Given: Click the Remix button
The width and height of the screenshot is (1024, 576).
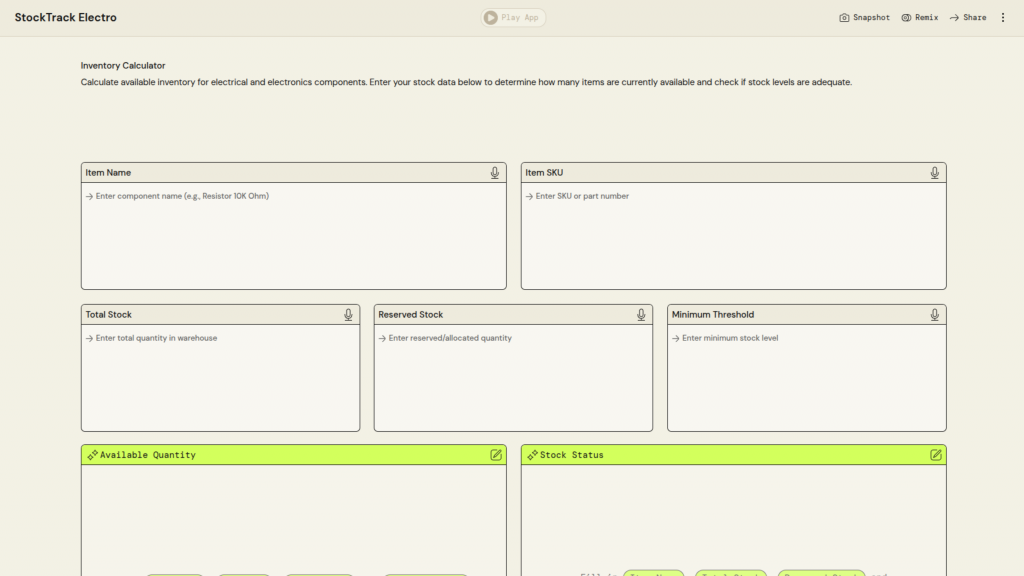Looking at the screenshot, I should [919, 18].
